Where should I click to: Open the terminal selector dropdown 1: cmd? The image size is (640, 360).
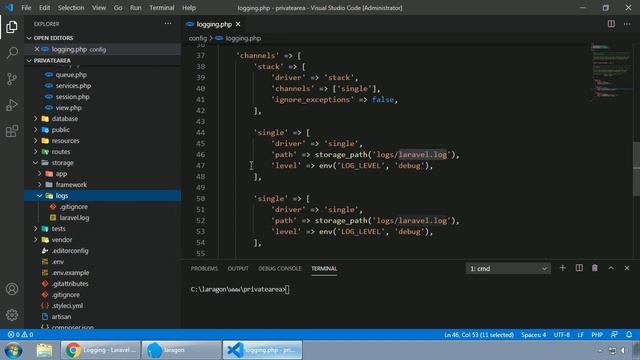[508, 269]
